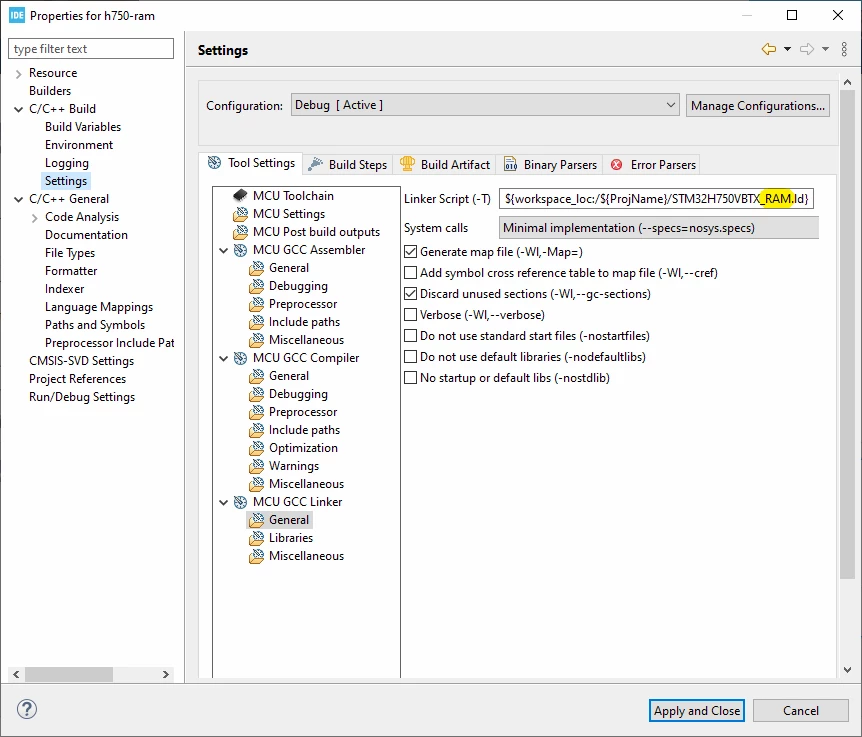
Task: Switch to the Build Steps tab
Action: point(348,164)
